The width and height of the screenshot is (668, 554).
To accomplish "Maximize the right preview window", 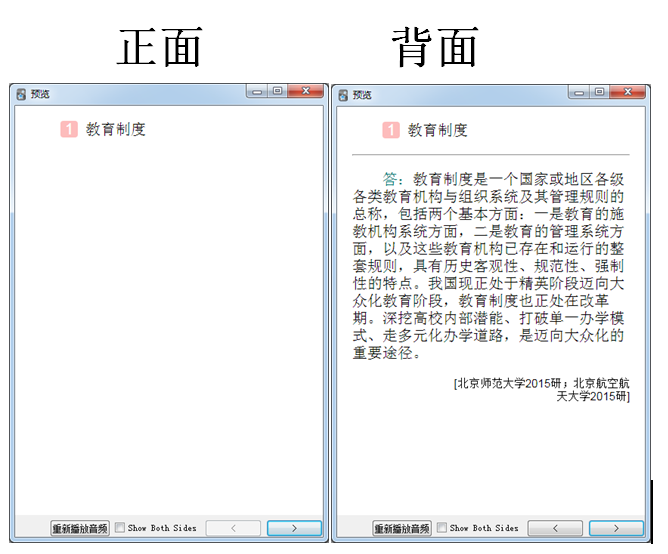I will 599,92.
